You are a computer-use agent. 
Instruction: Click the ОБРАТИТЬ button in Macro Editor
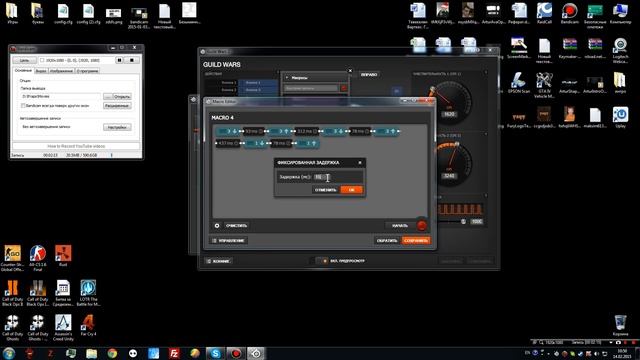(x=387, y=241)
